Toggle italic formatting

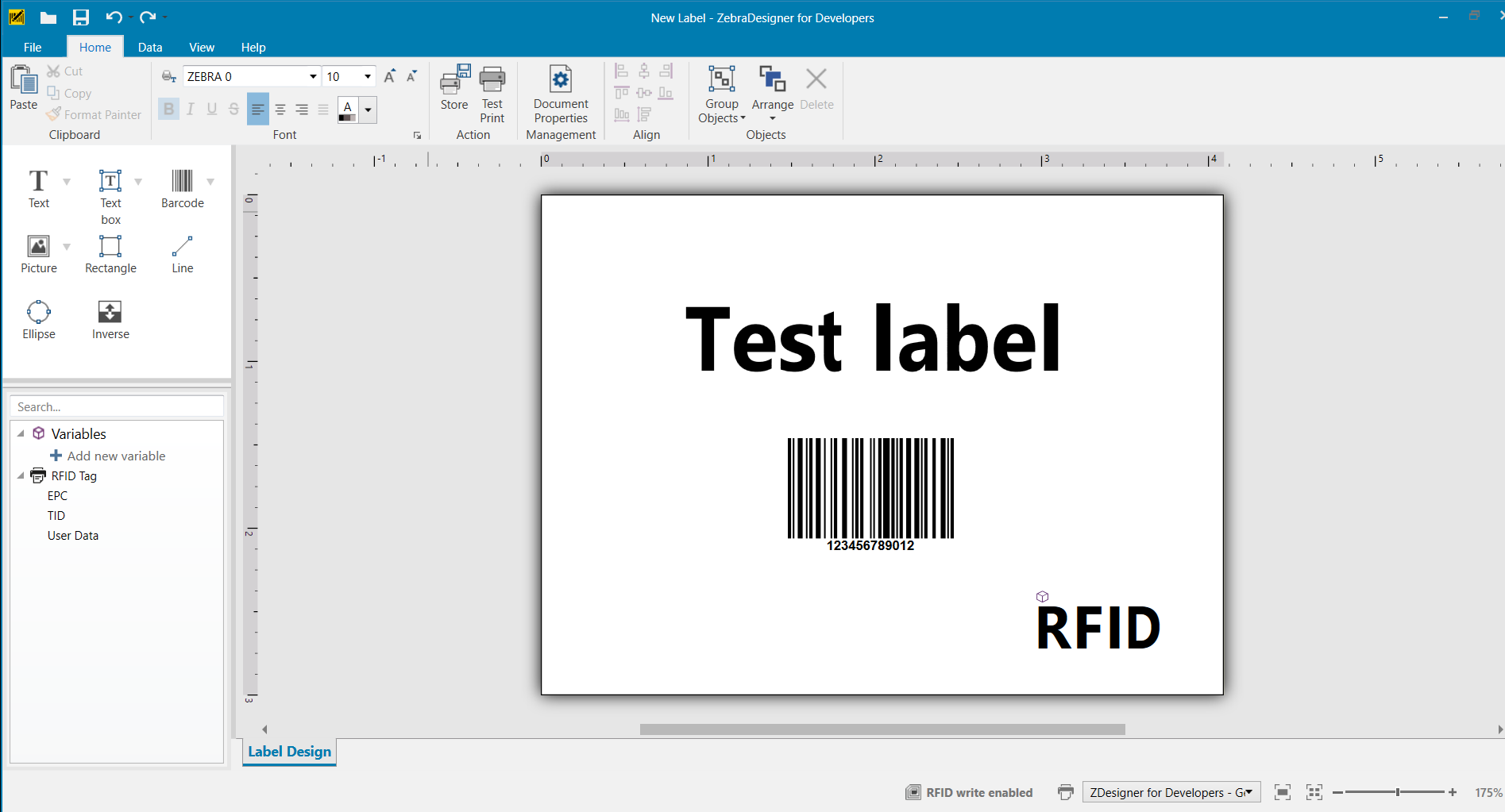pyautogui.click(x=190, y=109)
